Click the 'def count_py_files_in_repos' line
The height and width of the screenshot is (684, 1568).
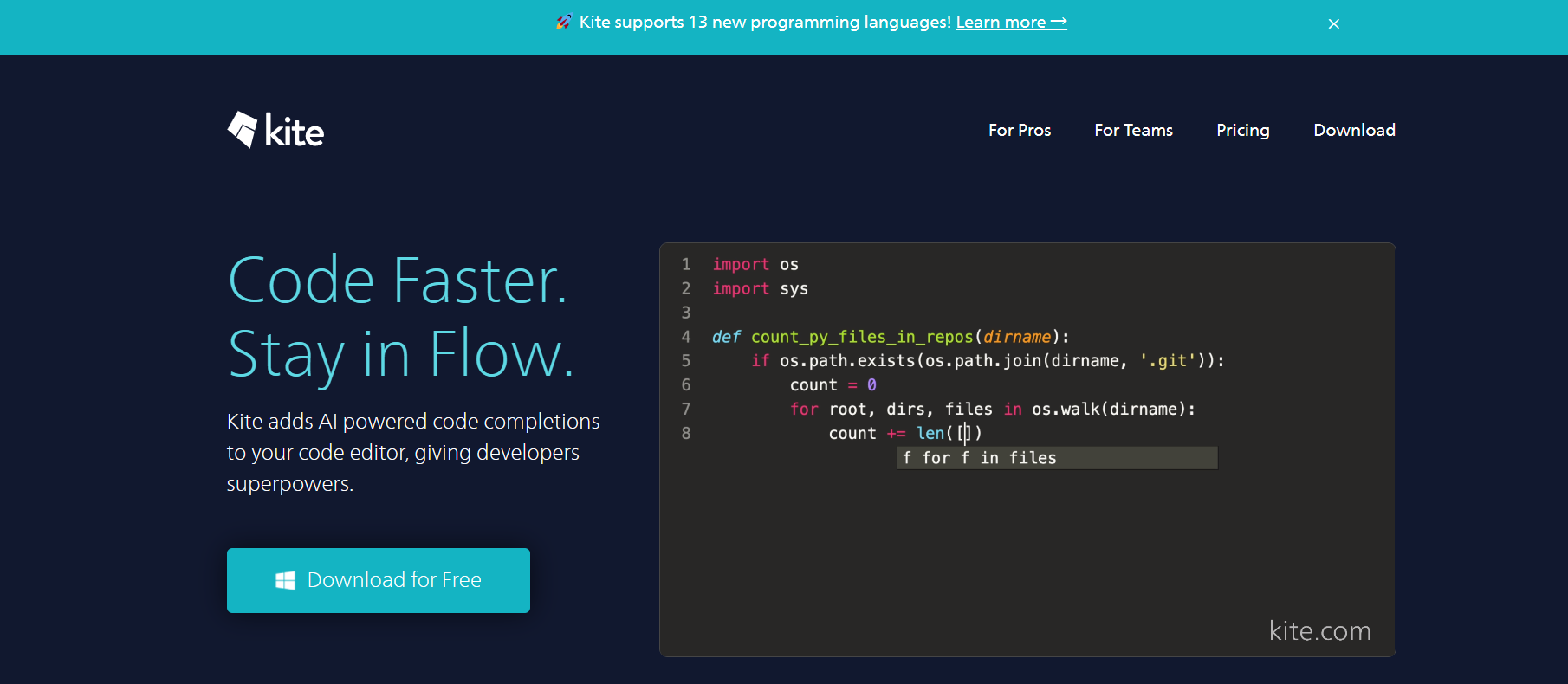(891, 337)
